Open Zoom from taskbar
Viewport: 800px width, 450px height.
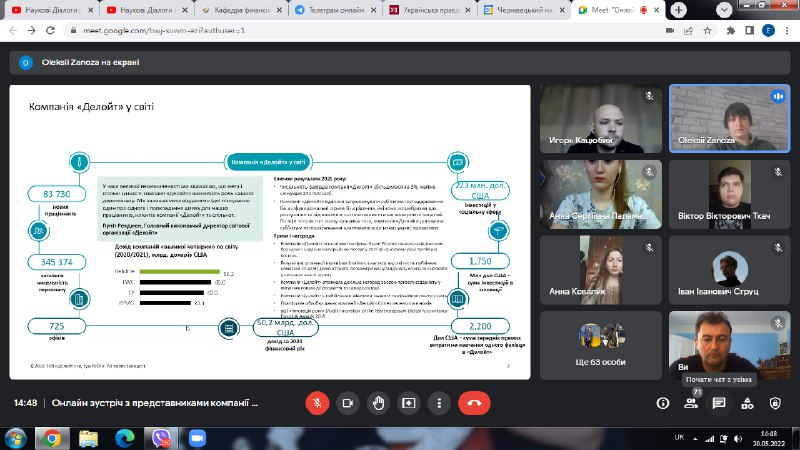click(197, 438)
